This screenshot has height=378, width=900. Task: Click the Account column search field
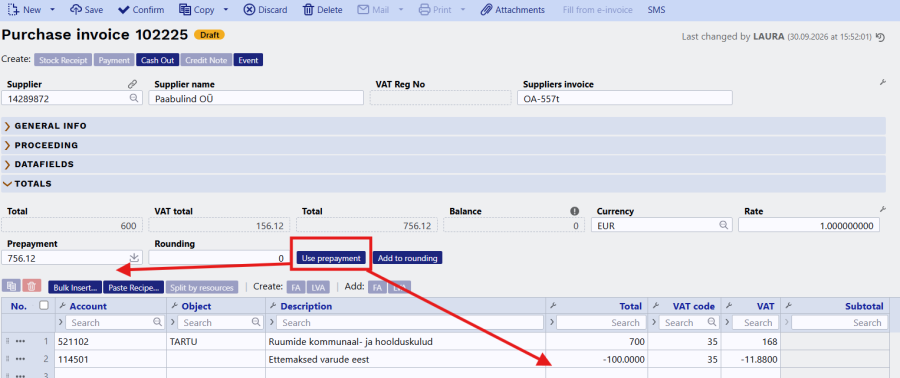(x=114, y=323)
